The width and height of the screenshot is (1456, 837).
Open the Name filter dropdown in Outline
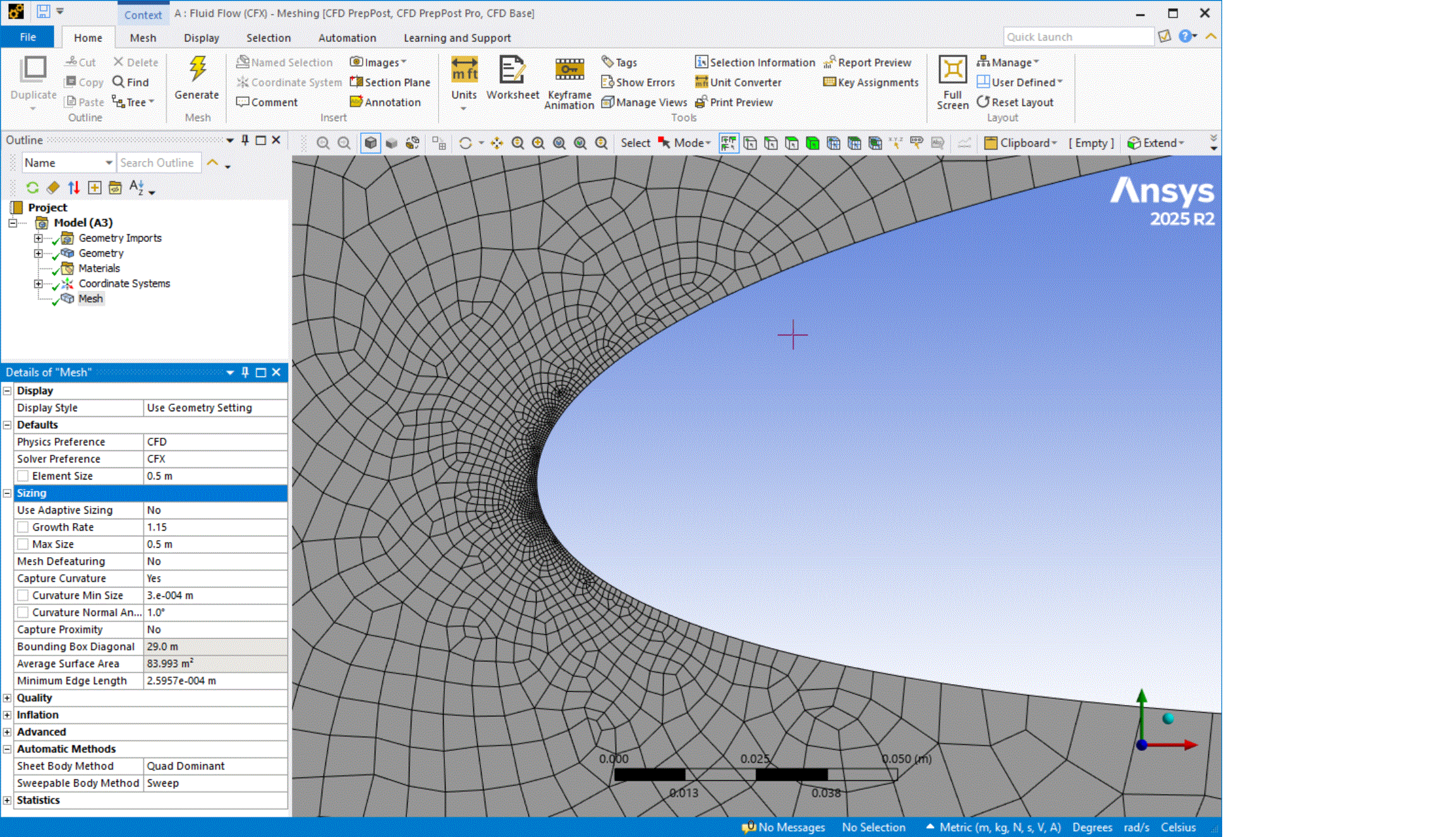[69, 162]
